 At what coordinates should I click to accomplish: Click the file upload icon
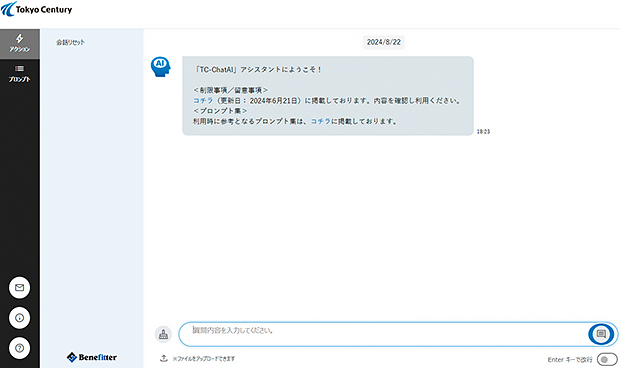164,359
